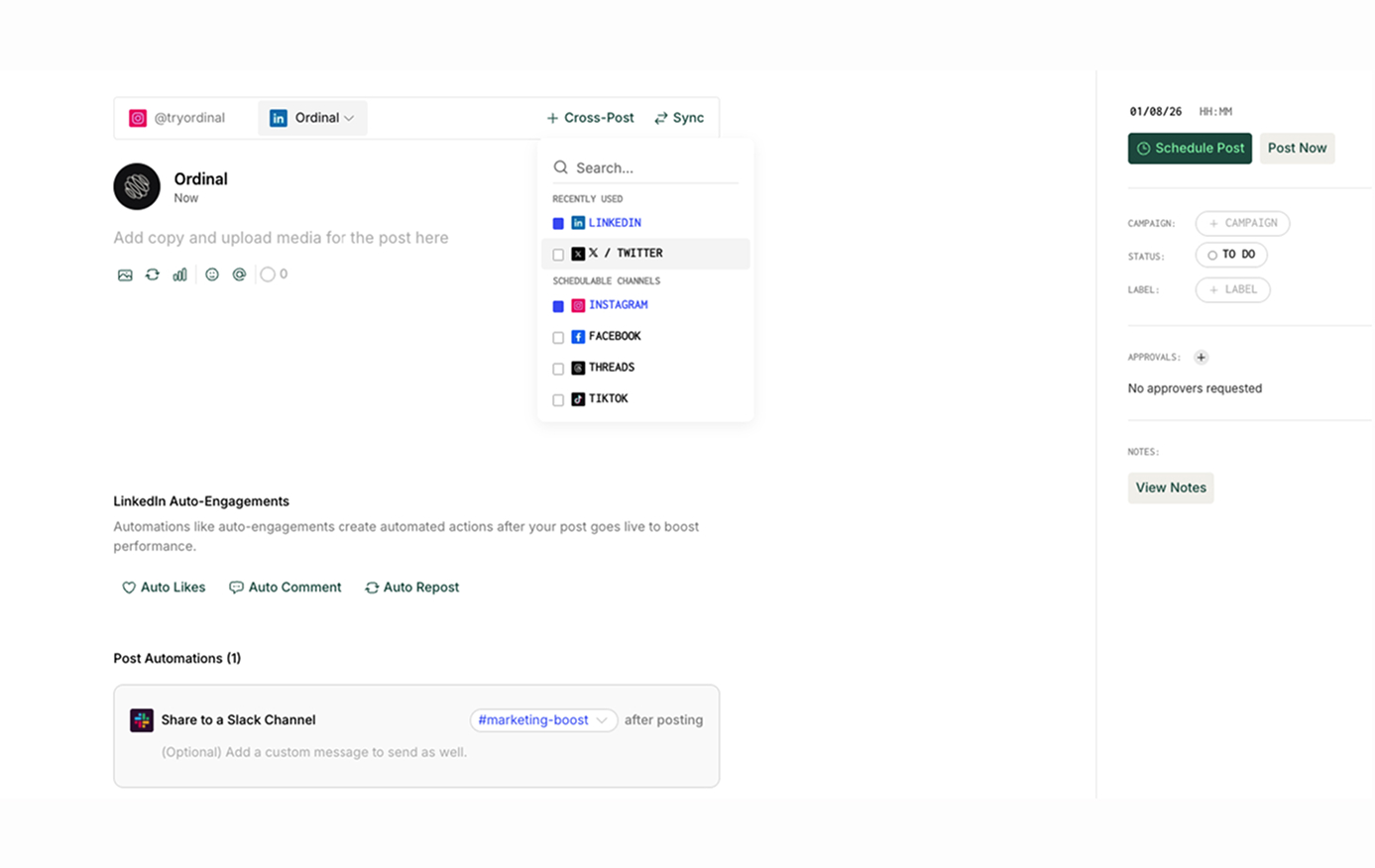1375x868 pixels.
Task: Click the TikTok logo icon
Action: 578,399
